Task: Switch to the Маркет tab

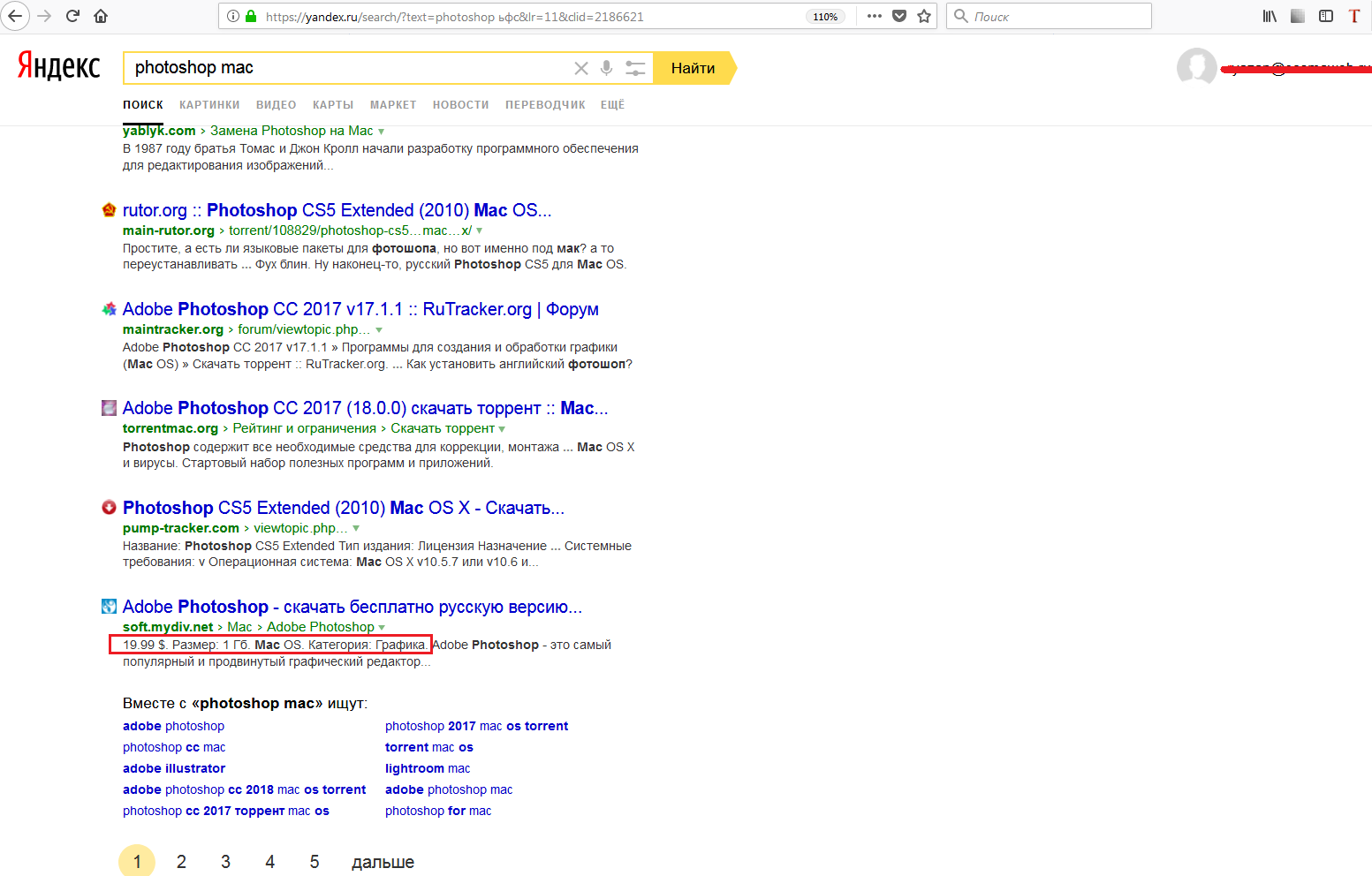Action: (393, 104)
